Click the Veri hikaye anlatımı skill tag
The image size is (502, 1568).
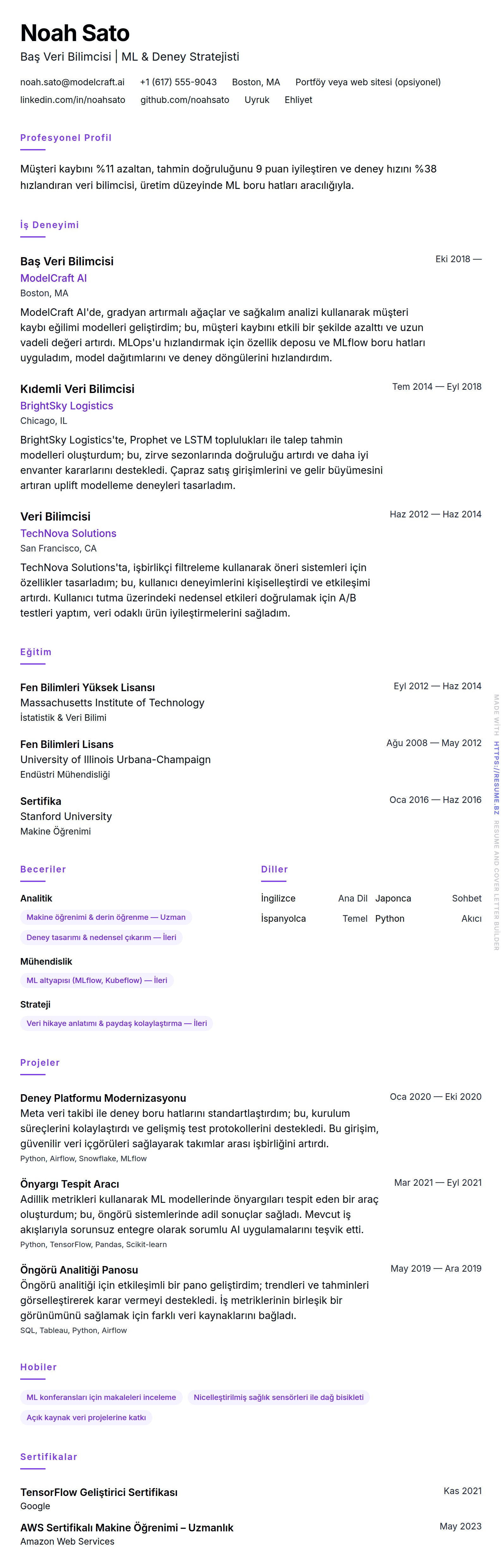pos(116,1024)
